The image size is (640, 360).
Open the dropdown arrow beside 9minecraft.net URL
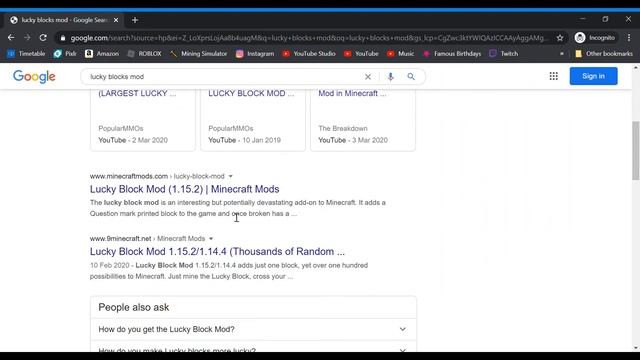211,239
